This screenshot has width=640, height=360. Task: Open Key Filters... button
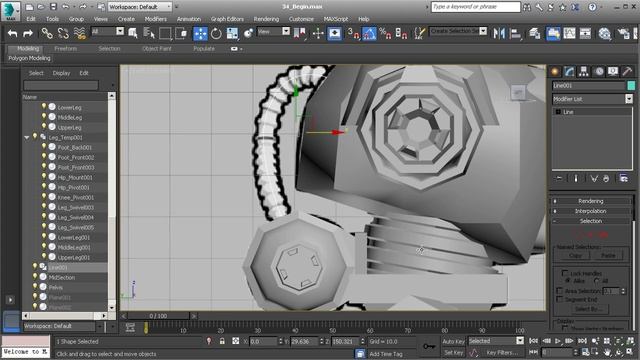[x=502, y=352]
